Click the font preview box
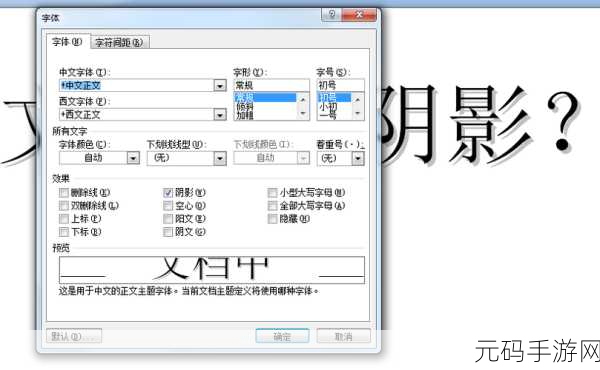 pyautogui.click(x=212, y=270)
